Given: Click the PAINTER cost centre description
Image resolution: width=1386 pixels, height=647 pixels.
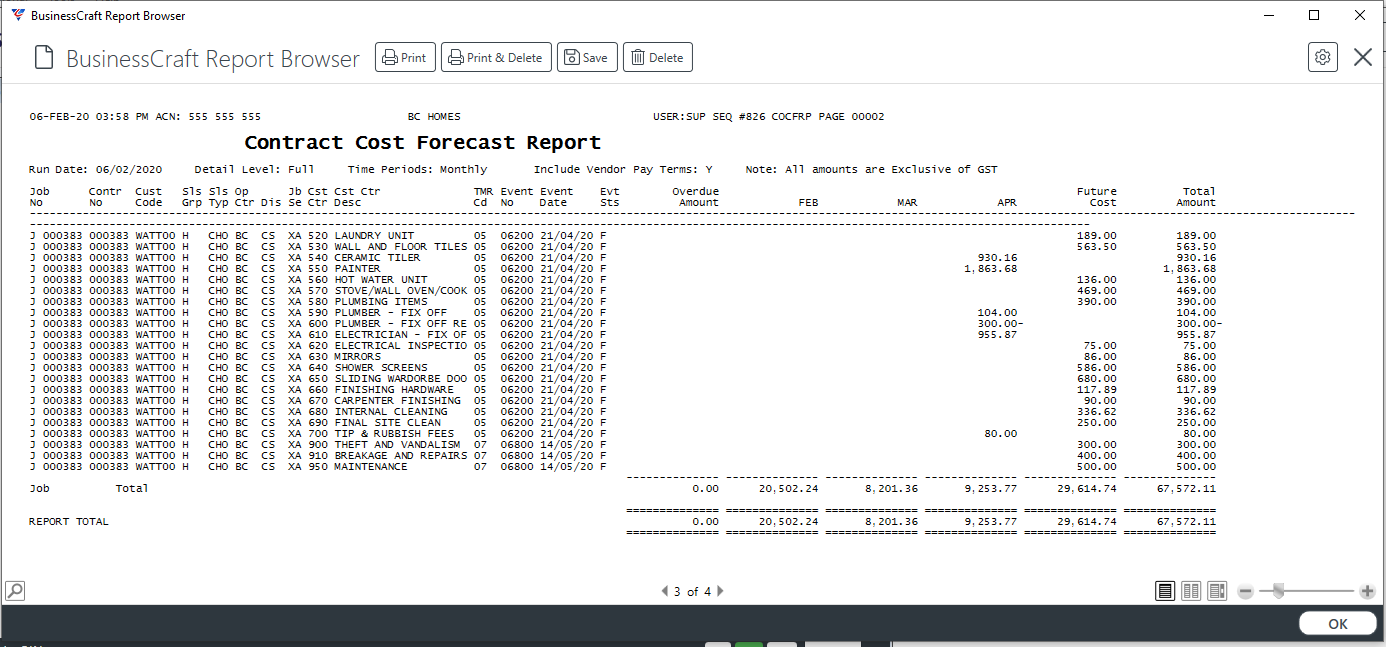Looking at the screenshot, I should point(357,268).
